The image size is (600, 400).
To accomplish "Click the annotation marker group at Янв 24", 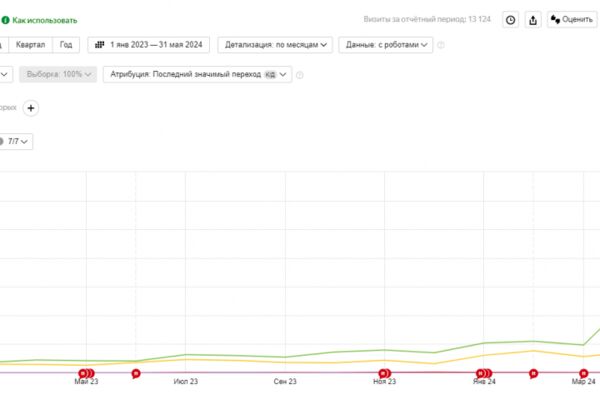I will point(484,374).
